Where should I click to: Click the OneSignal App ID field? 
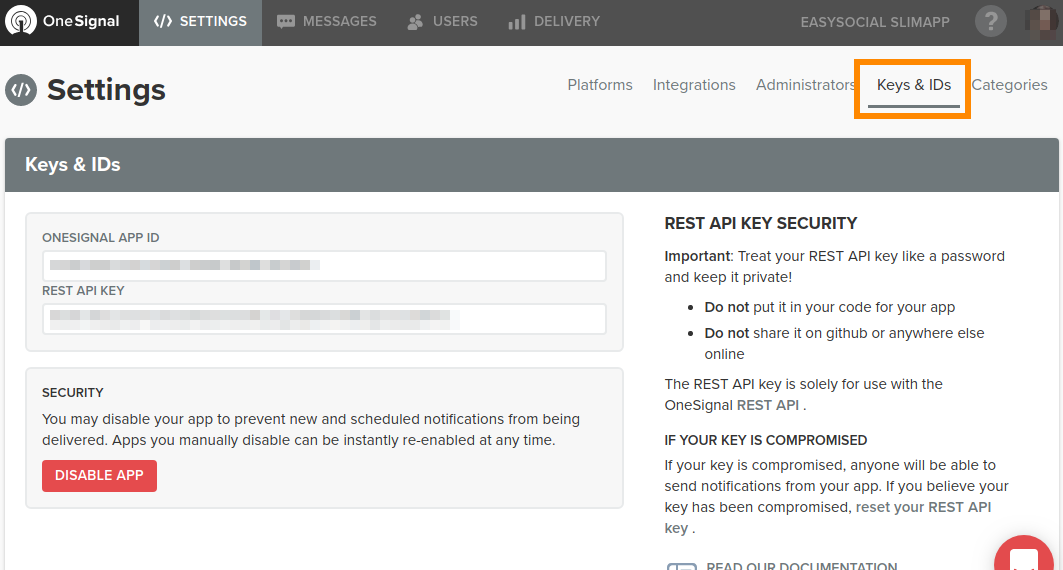[324, 266]
